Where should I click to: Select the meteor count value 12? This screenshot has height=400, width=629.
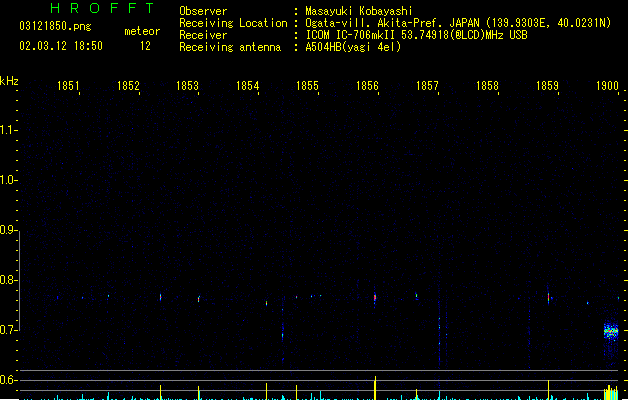145,46
